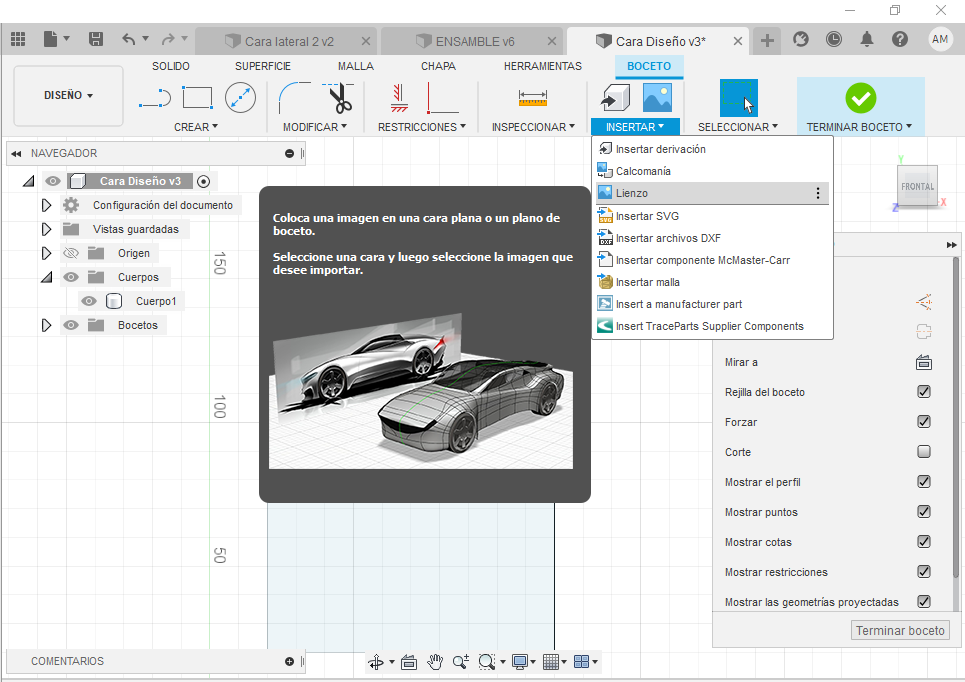Click the Measure ruler icon
The image size is (965, 682).
(x=532, y=97)
